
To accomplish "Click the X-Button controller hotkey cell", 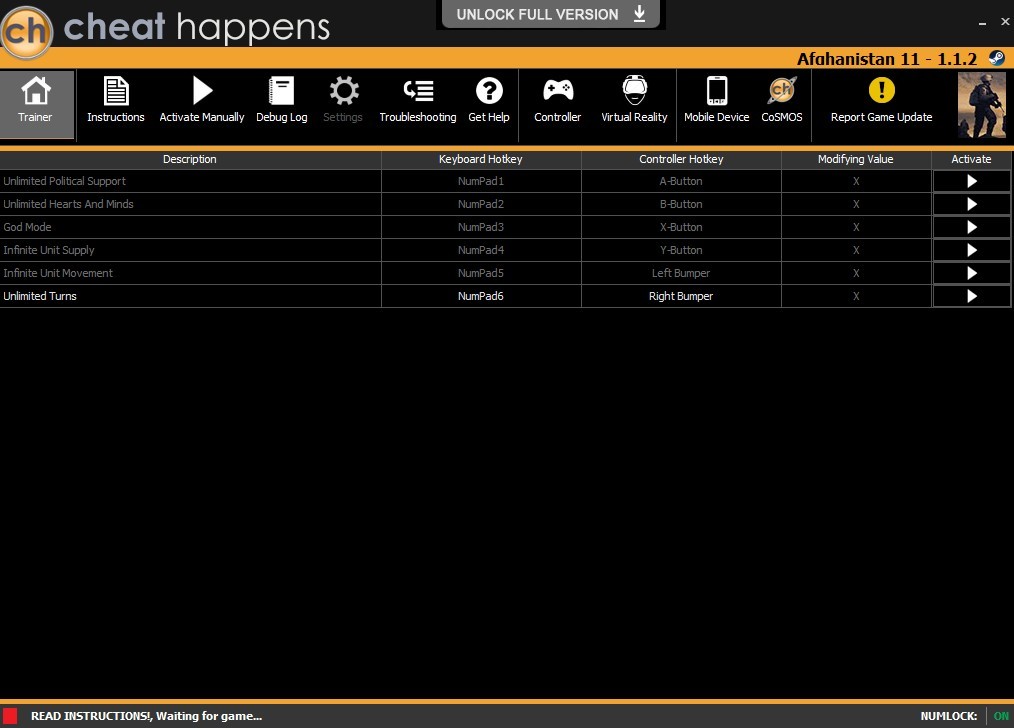I will (681, 228).
